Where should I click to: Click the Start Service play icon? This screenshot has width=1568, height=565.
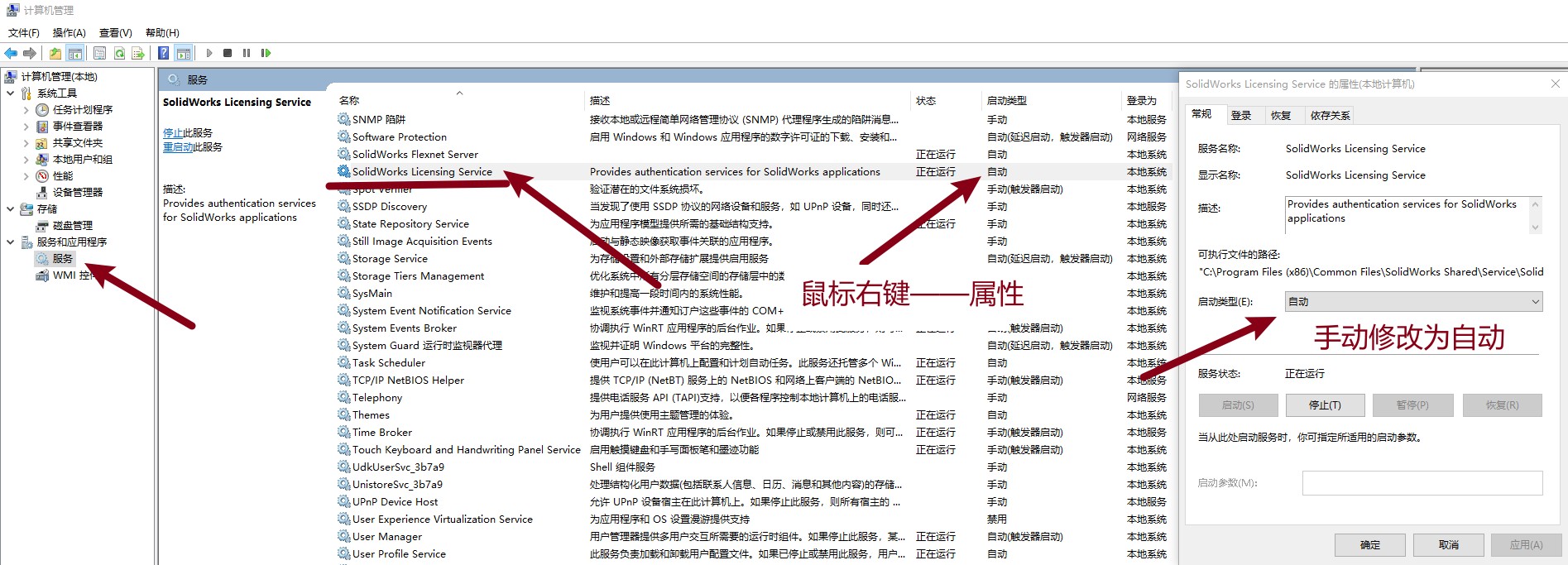[209, 53]
